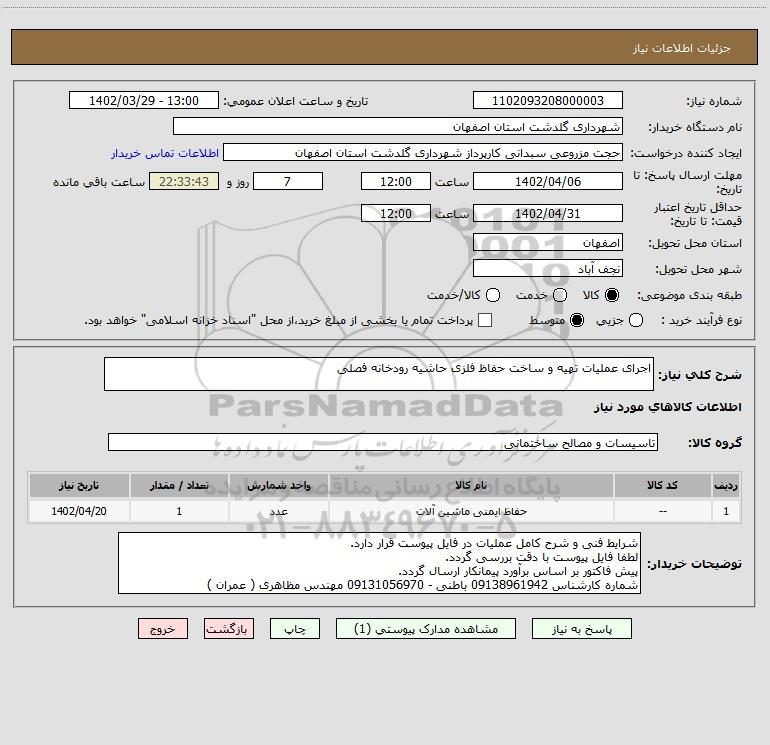Click the cell حفاظ ایمنی ماشین آلات
This screenshot has width=770, height=745.
(471, 512)
